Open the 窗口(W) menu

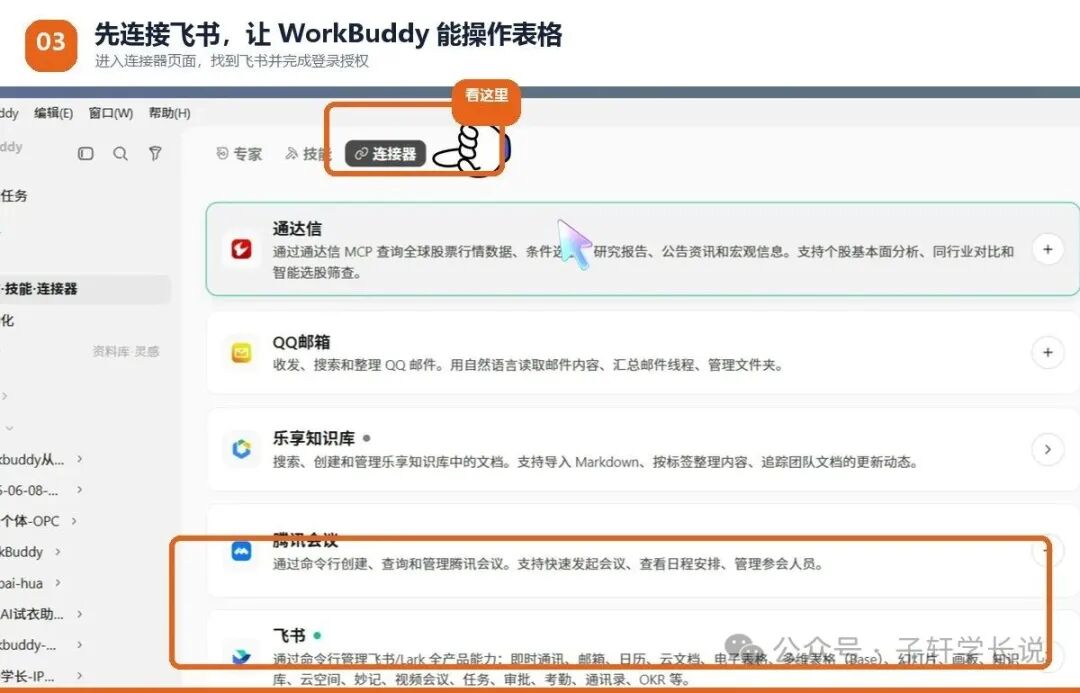pos(111,113)
